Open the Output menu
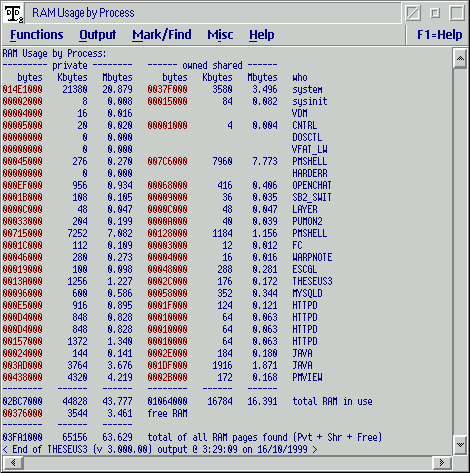 tap(97, 35)
